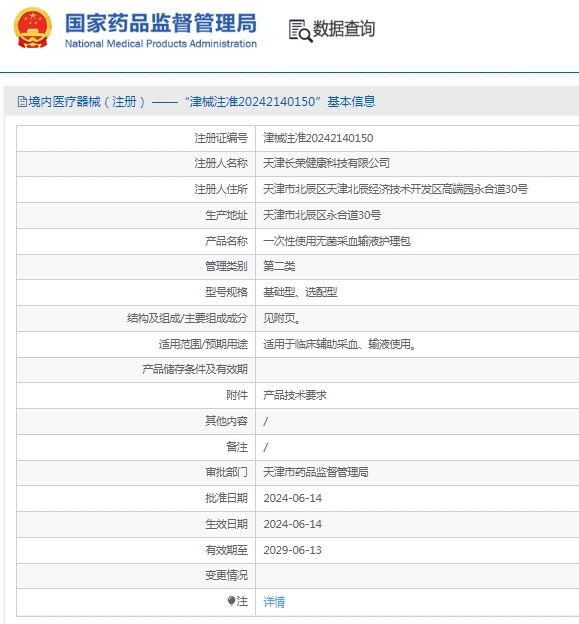Click the 适用范围/预期用途 label
This screenshot has width=579, height=624.
pyautogui.click(x=203, y=344)
